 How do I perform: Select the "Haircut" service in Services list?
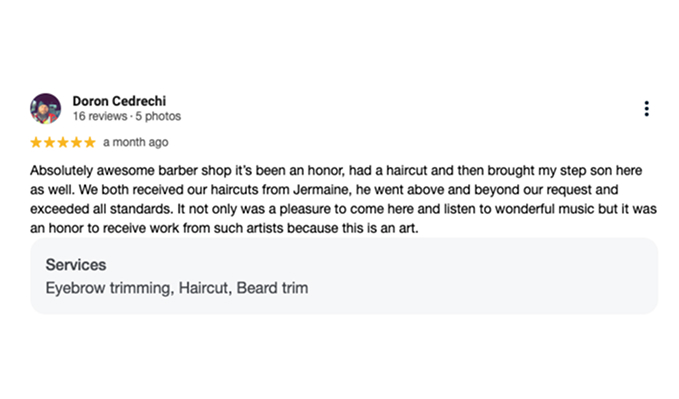pos(204,288)
